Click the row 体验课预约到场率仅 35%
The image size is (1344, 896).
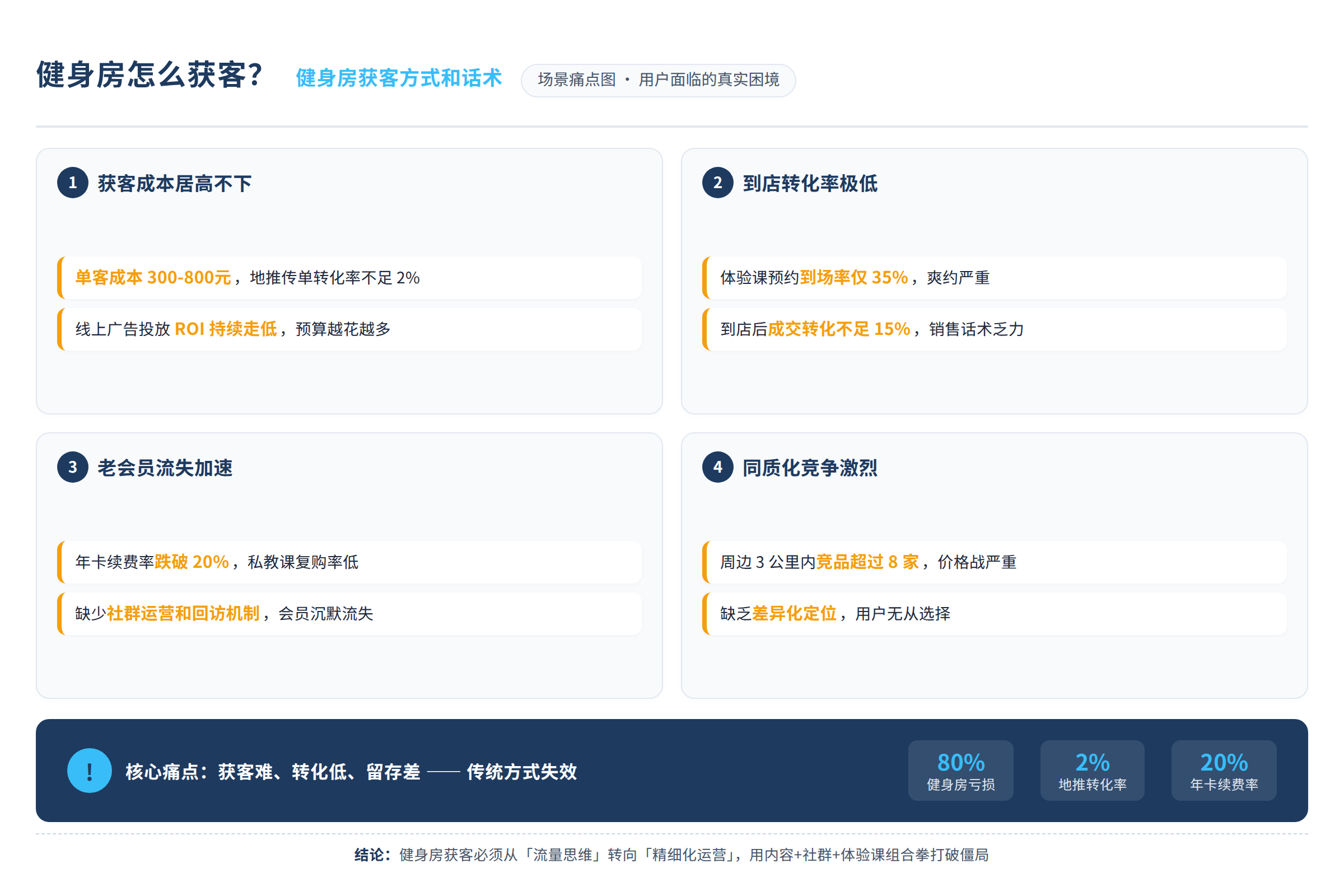pos(995,278)
